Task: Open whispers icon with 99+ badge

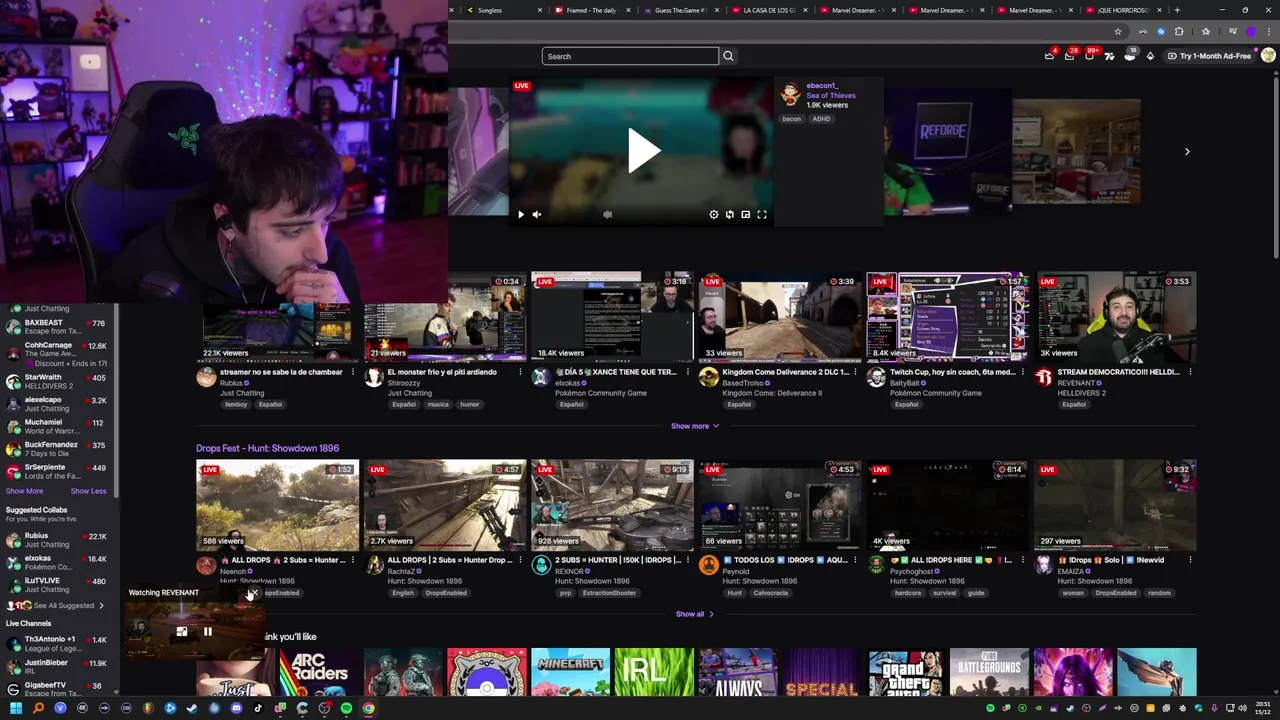Action: point(1089,56)
